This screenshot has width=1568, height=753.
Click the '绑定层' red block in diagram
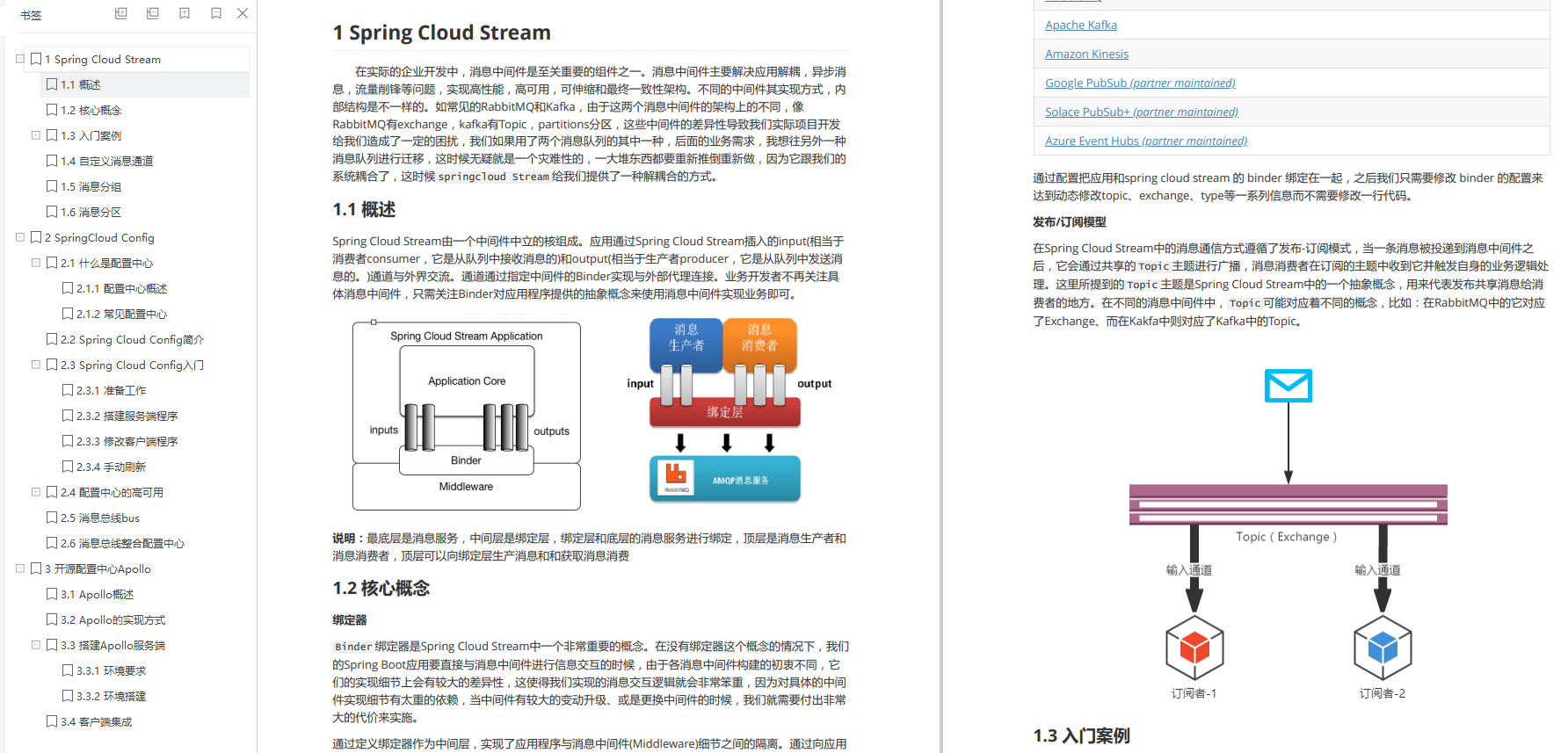[725, 412]
